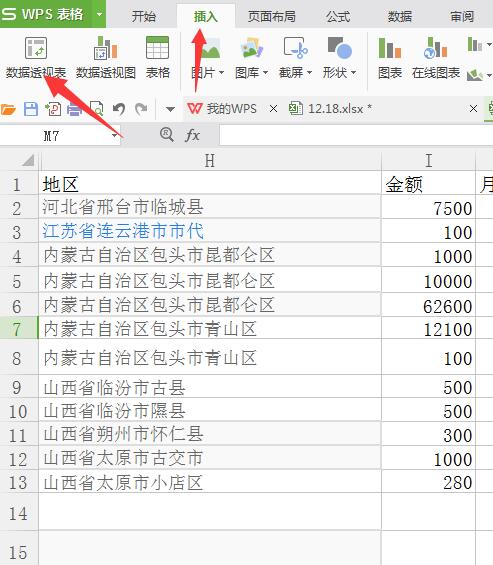493x565 pixels.
Task: Select column H header
Action: 210,161
